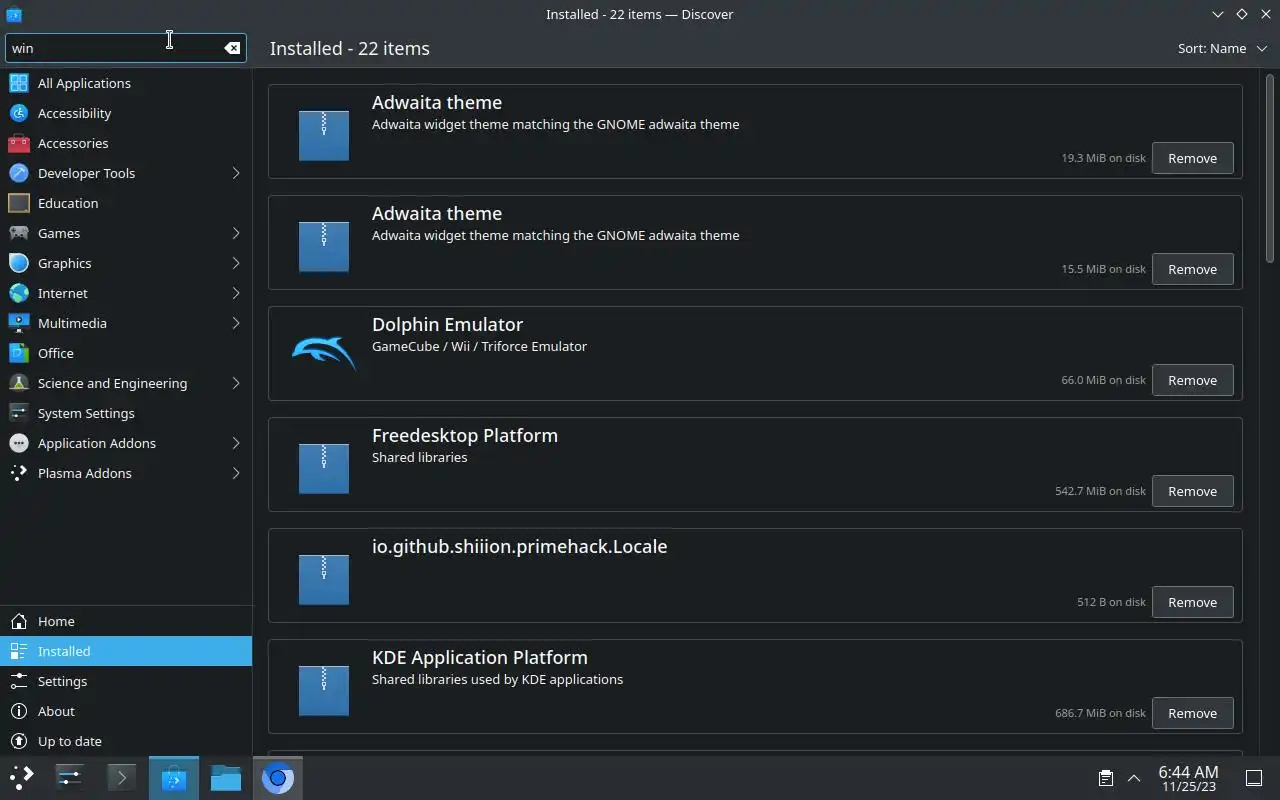Open the Dolphin file manager taskbar icon
Image resolution: width=1280 pixels, height=800 pixels.
(x=226, y=777)
